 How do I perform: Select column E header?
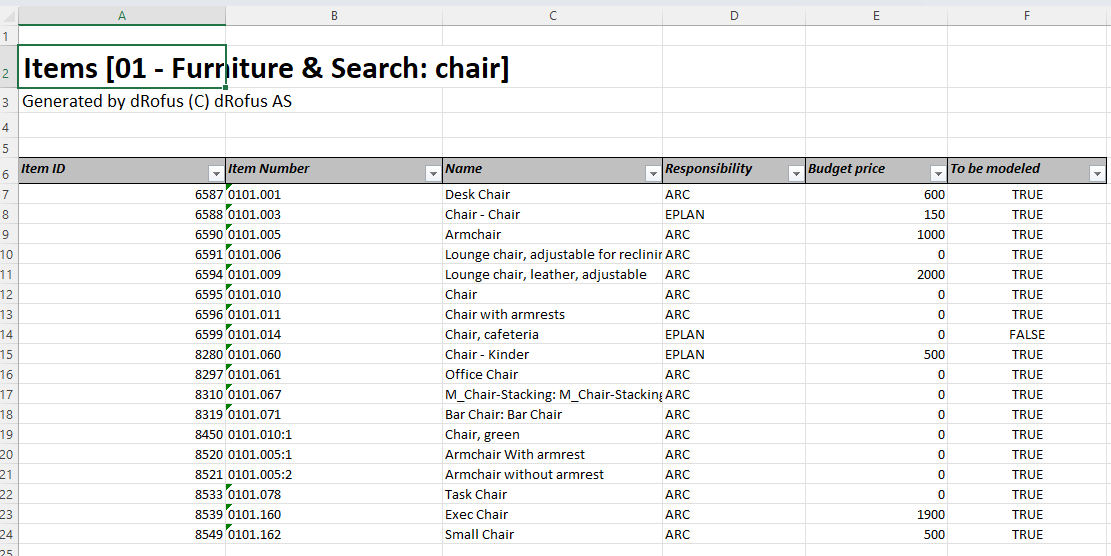pyautogui.click(x=876, y=16)
